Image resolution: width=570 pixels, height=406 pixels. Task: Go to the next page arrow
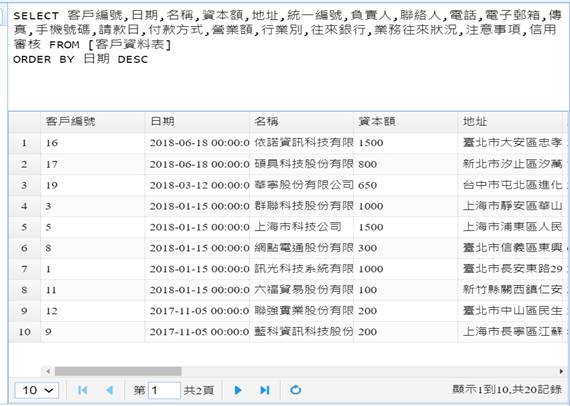tap(238, 390)
